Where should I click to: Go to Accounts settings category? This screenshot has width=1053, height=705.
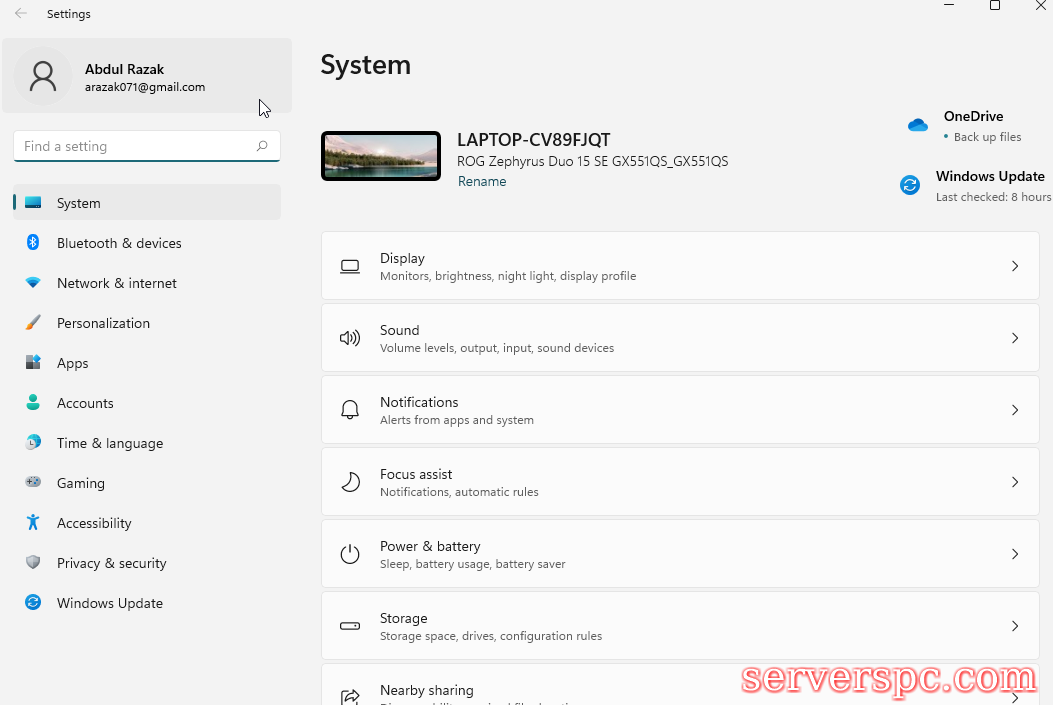[85, 403]
